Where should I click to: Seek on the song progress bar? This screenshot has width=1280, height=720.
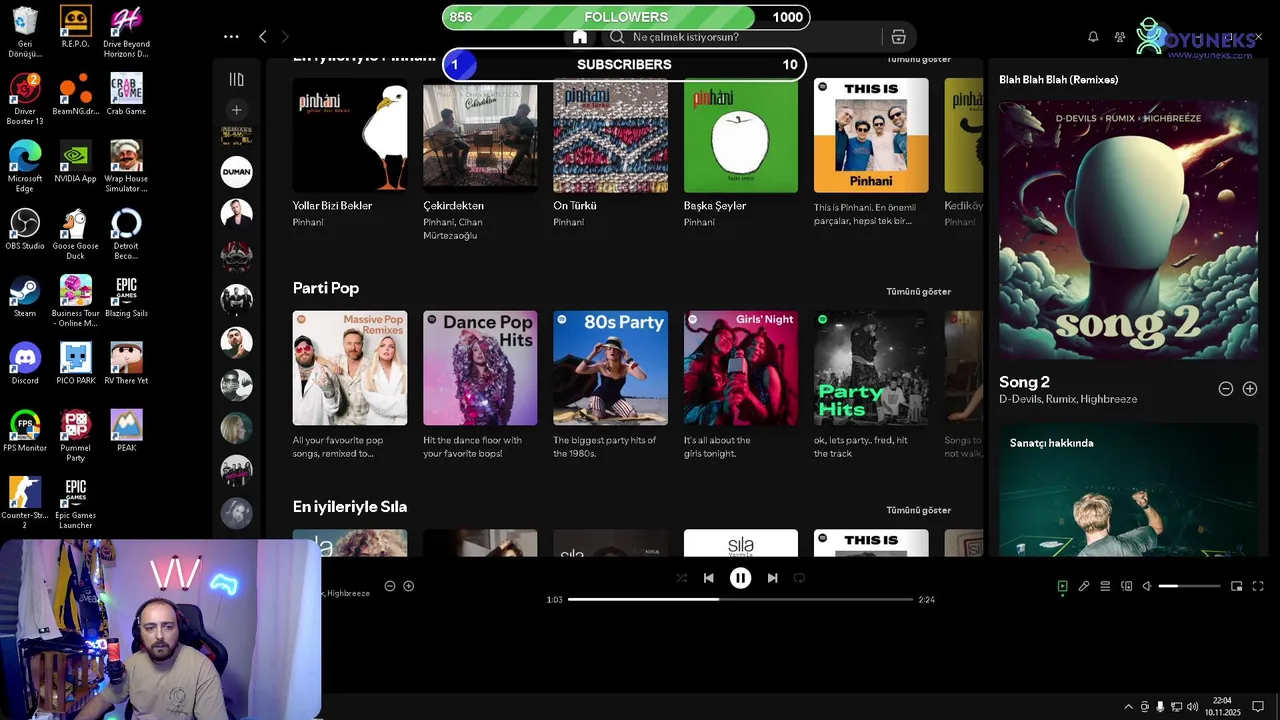coord(740,600)
